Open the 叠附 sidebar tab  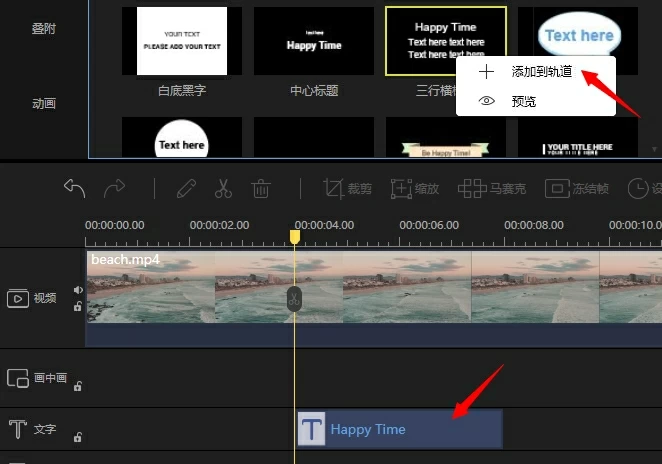(x=44, y=29)
